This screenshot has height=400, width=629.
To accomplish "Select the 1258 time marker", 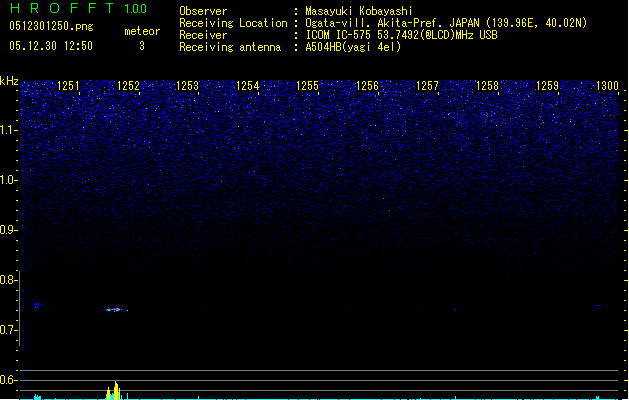I will click(x=487, y=87).
